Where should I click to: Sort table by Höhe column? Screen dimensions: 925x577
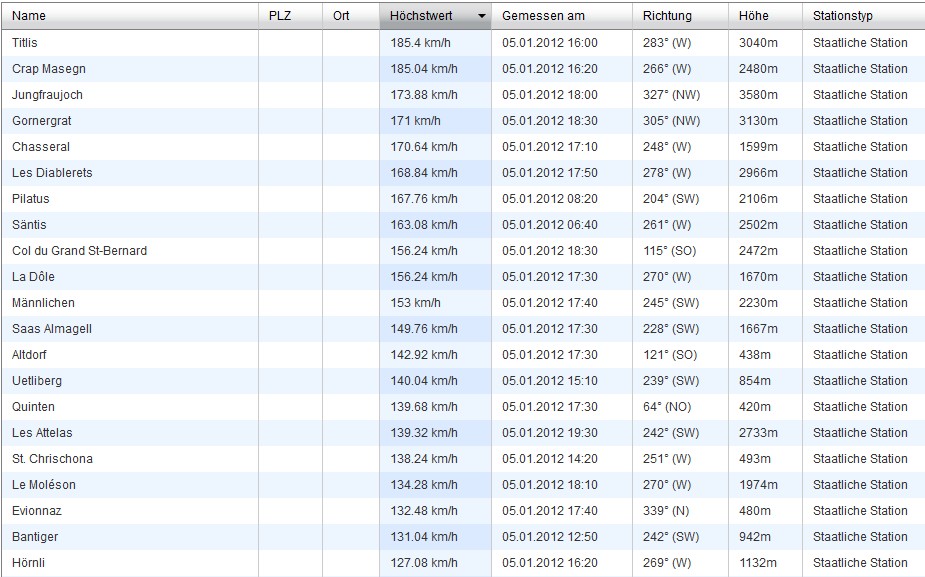coord(753,16)
